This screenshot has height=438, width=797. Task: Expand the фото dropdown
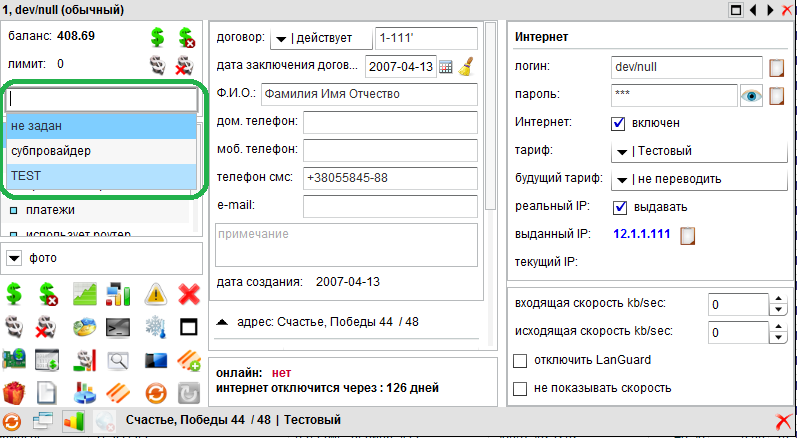tap(14, 258)
